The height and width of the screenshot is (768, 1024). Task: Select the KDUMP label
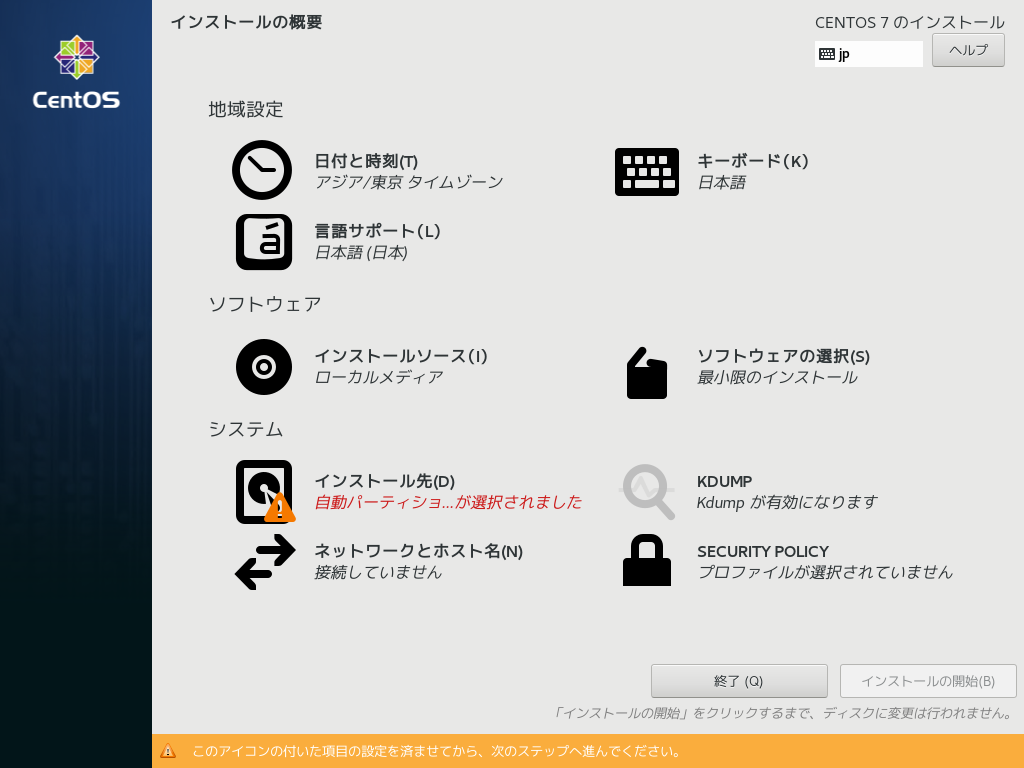click(724, 481)
